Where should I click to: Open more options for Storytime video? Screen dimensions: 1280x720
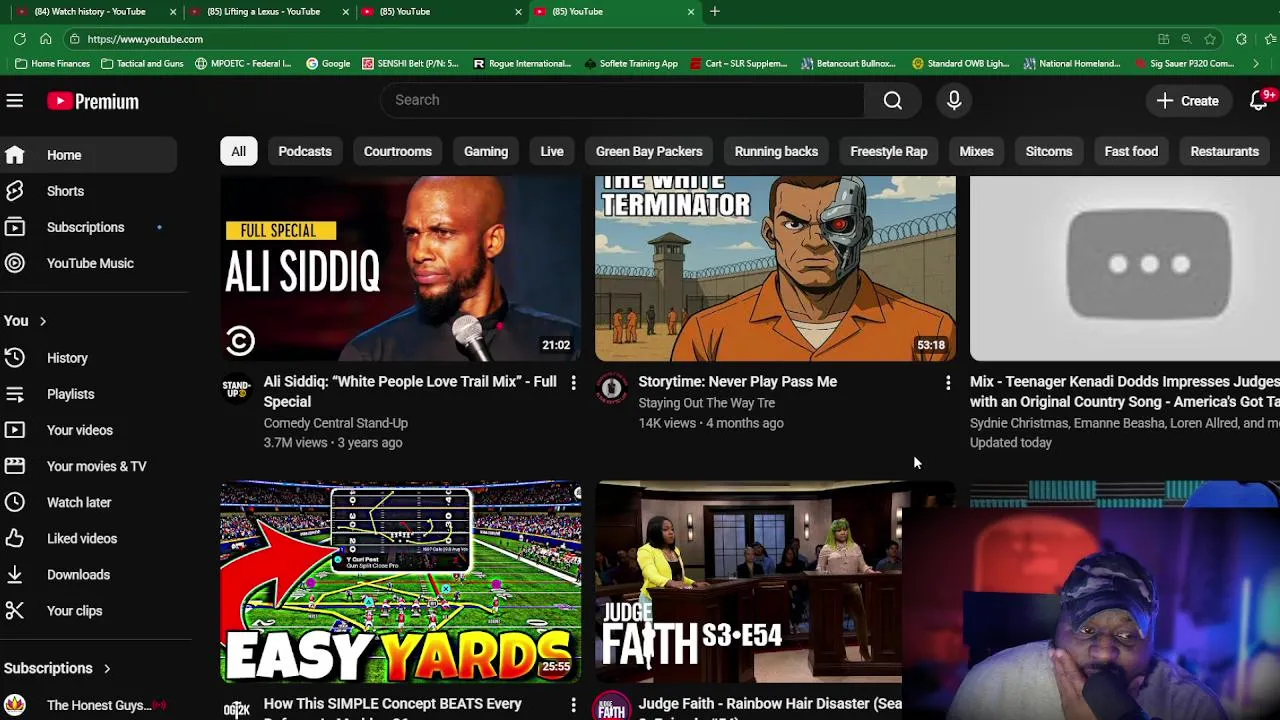[x=948, y=382]
